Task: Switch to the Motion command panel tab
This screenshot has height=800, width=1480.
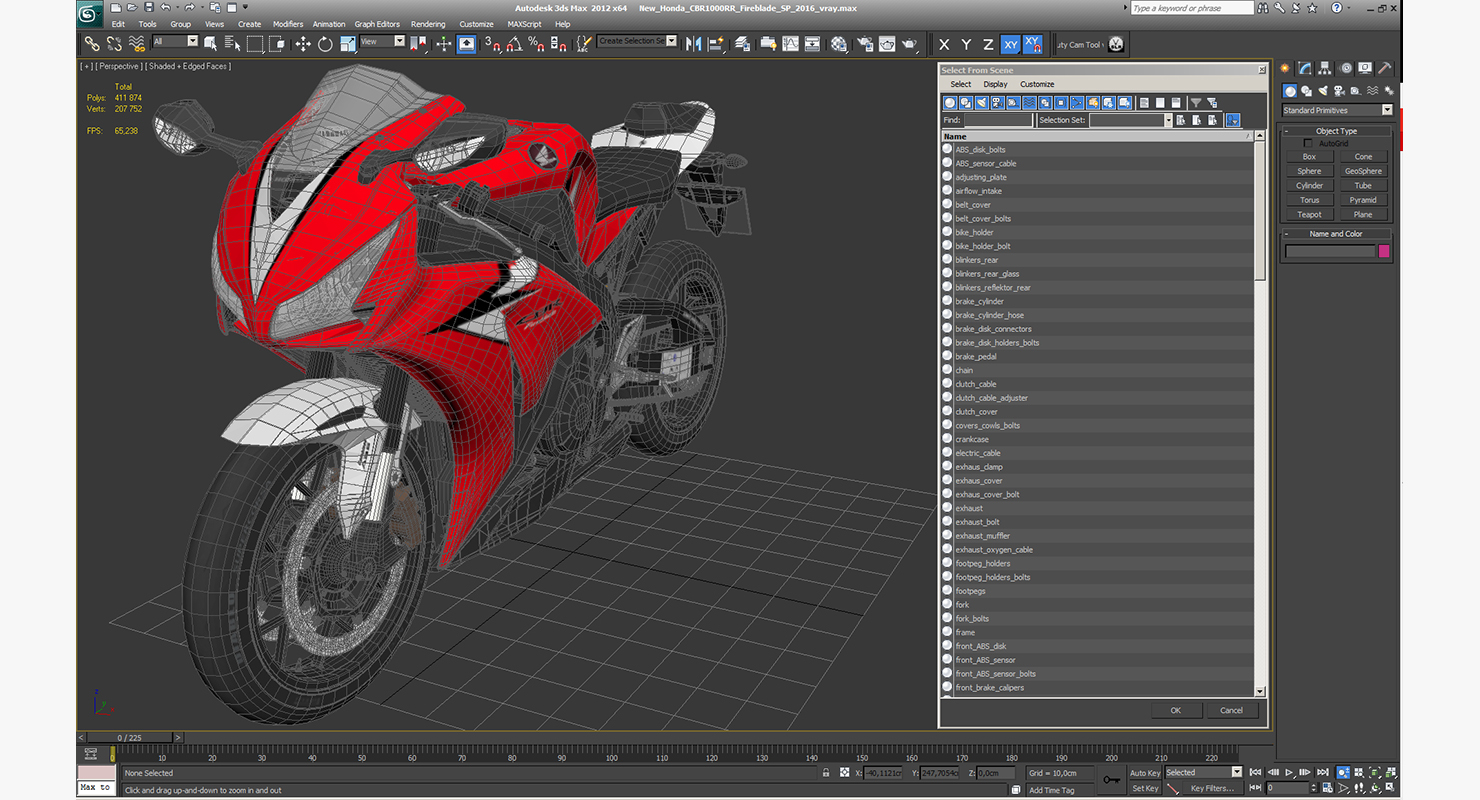Action: click(x=1345, y=68)
